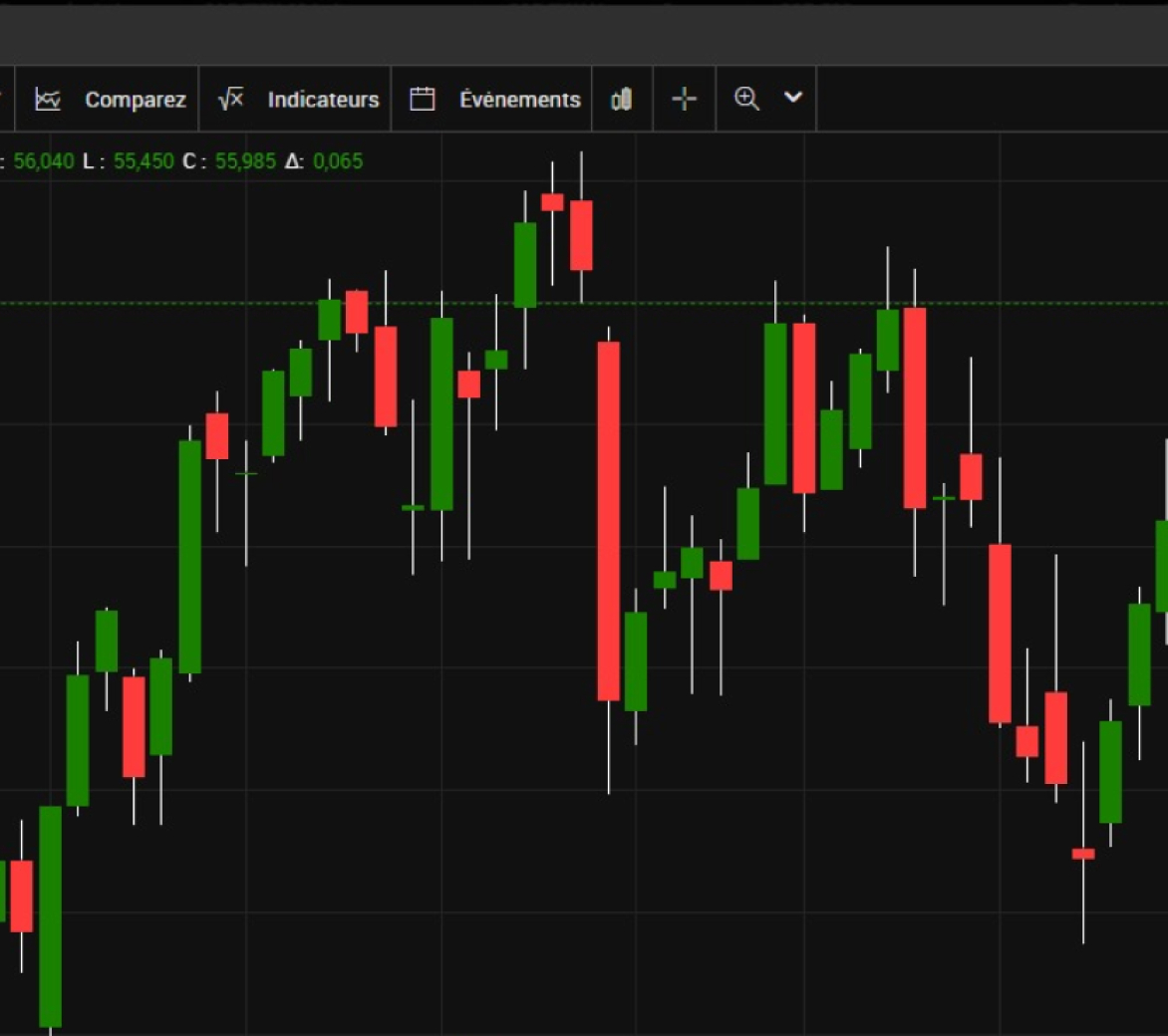Viewport: 1168px width, 1036px height.
Task: Expand the chevron dropdown beside zoom
Action: coord(793,98)
